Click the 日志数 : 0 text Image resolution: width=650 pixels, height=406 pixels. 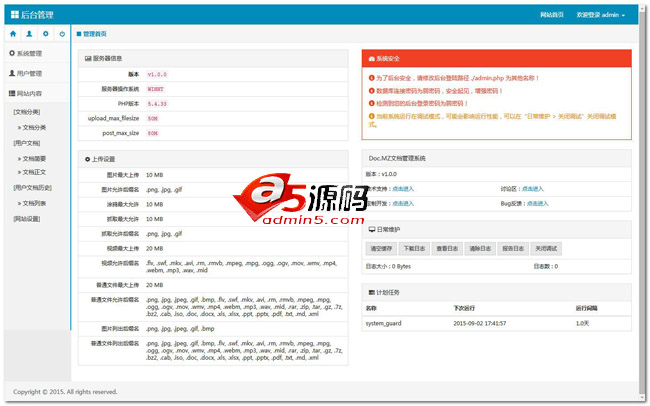[546, 267]
